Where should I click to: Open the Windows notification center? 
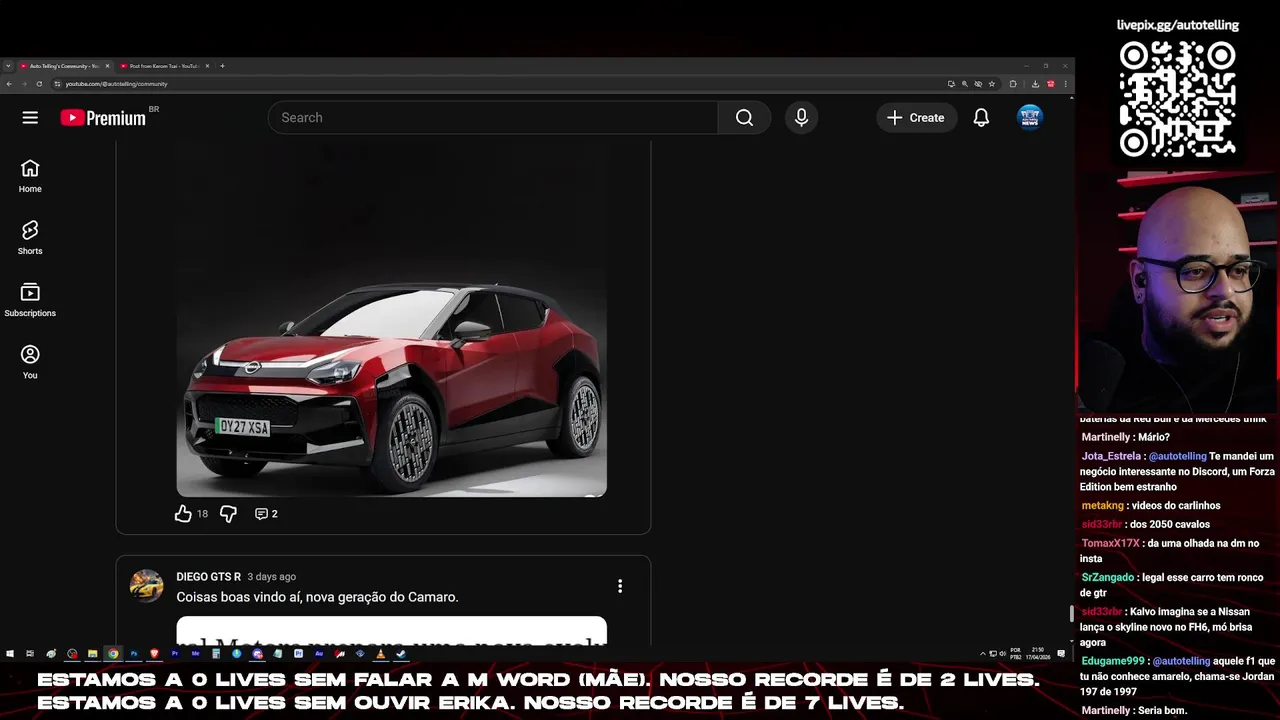(x=1062, y=654)
